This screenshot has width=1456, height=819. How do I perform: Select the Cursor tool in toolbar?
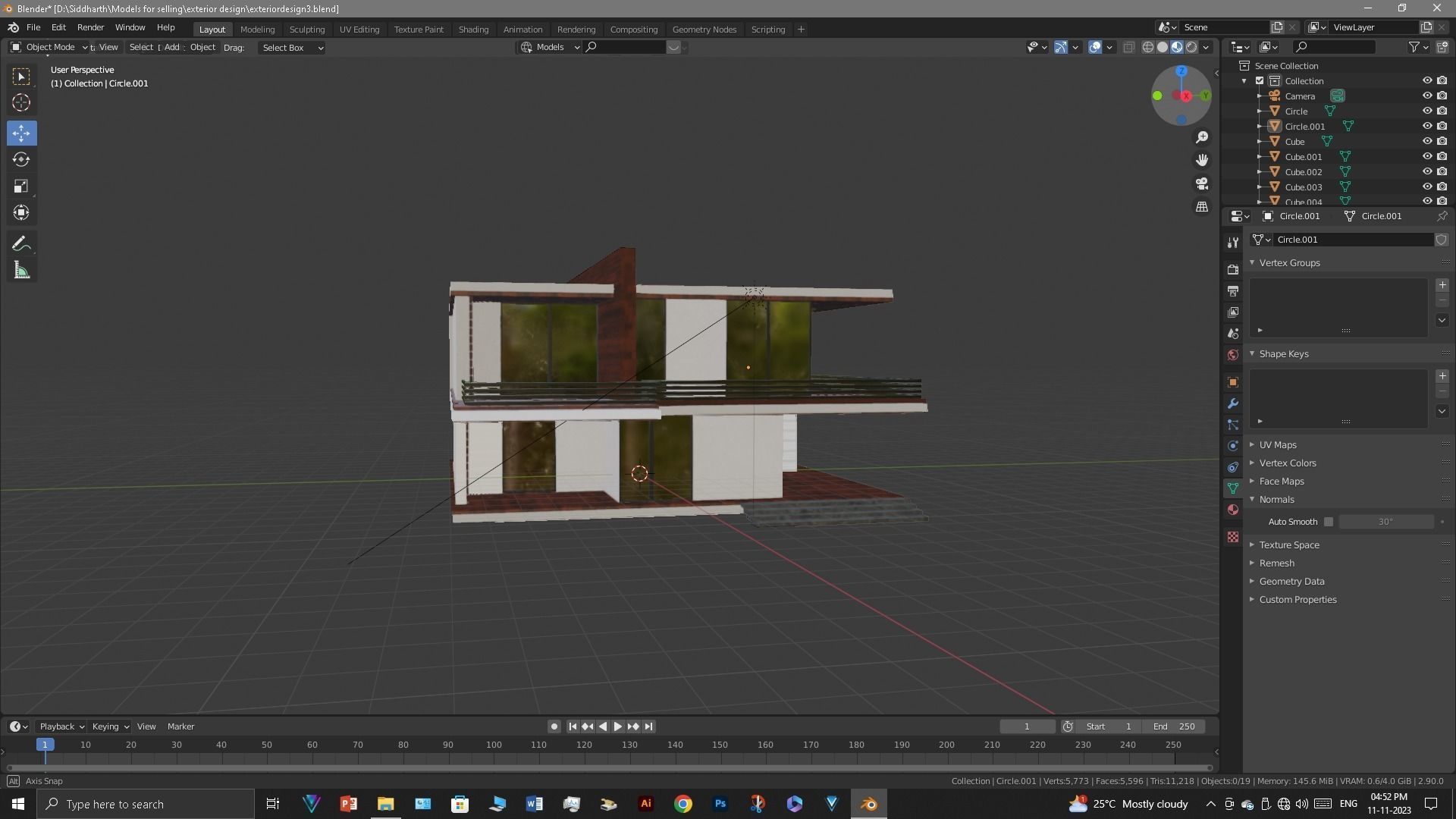(21, 102)
